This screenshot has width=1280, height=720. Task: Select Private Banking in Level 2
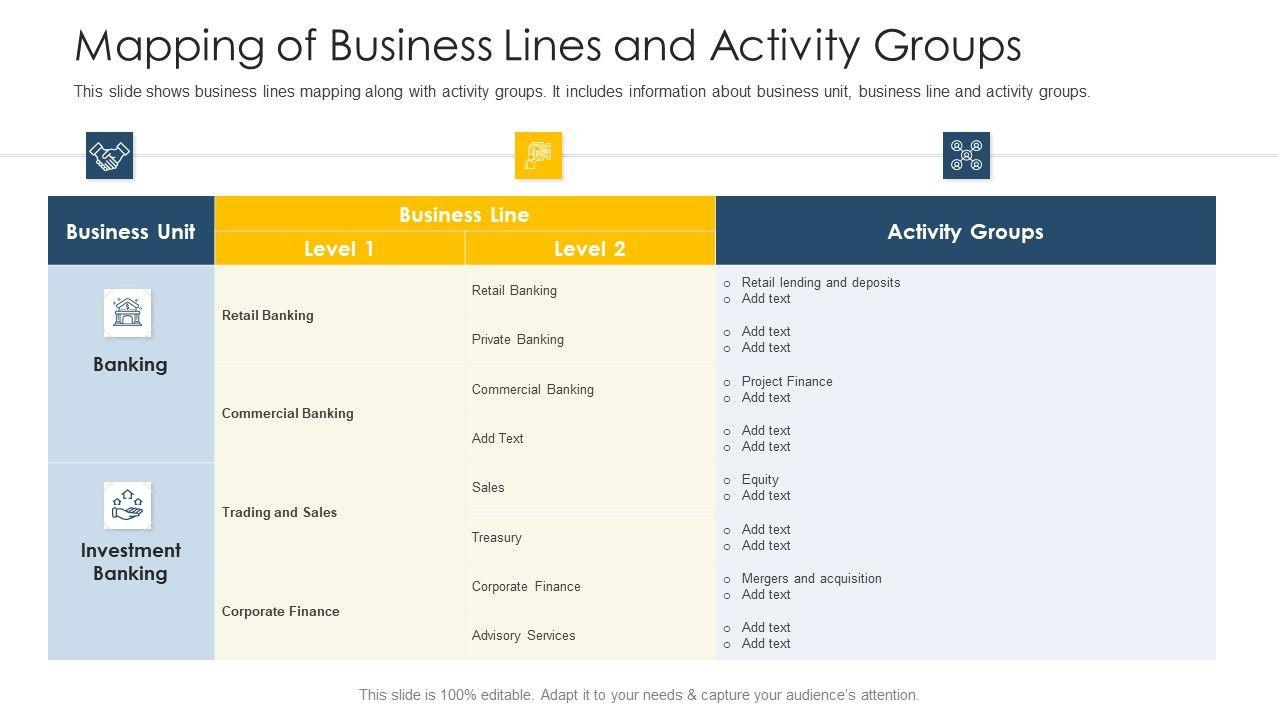tap(518, 339)
